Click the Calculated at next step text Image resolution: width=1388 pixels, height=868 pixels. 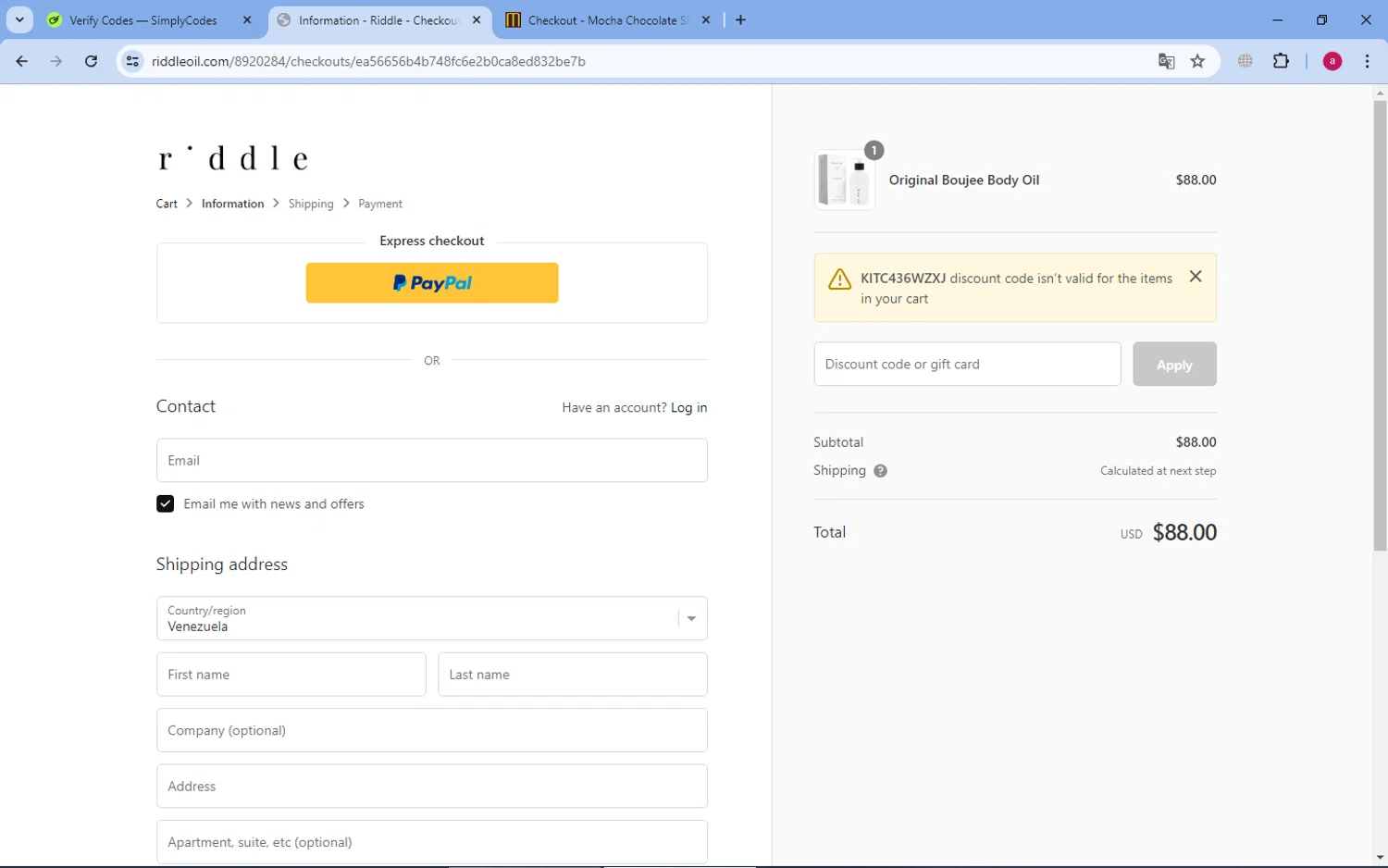(x=1158, y=471)
